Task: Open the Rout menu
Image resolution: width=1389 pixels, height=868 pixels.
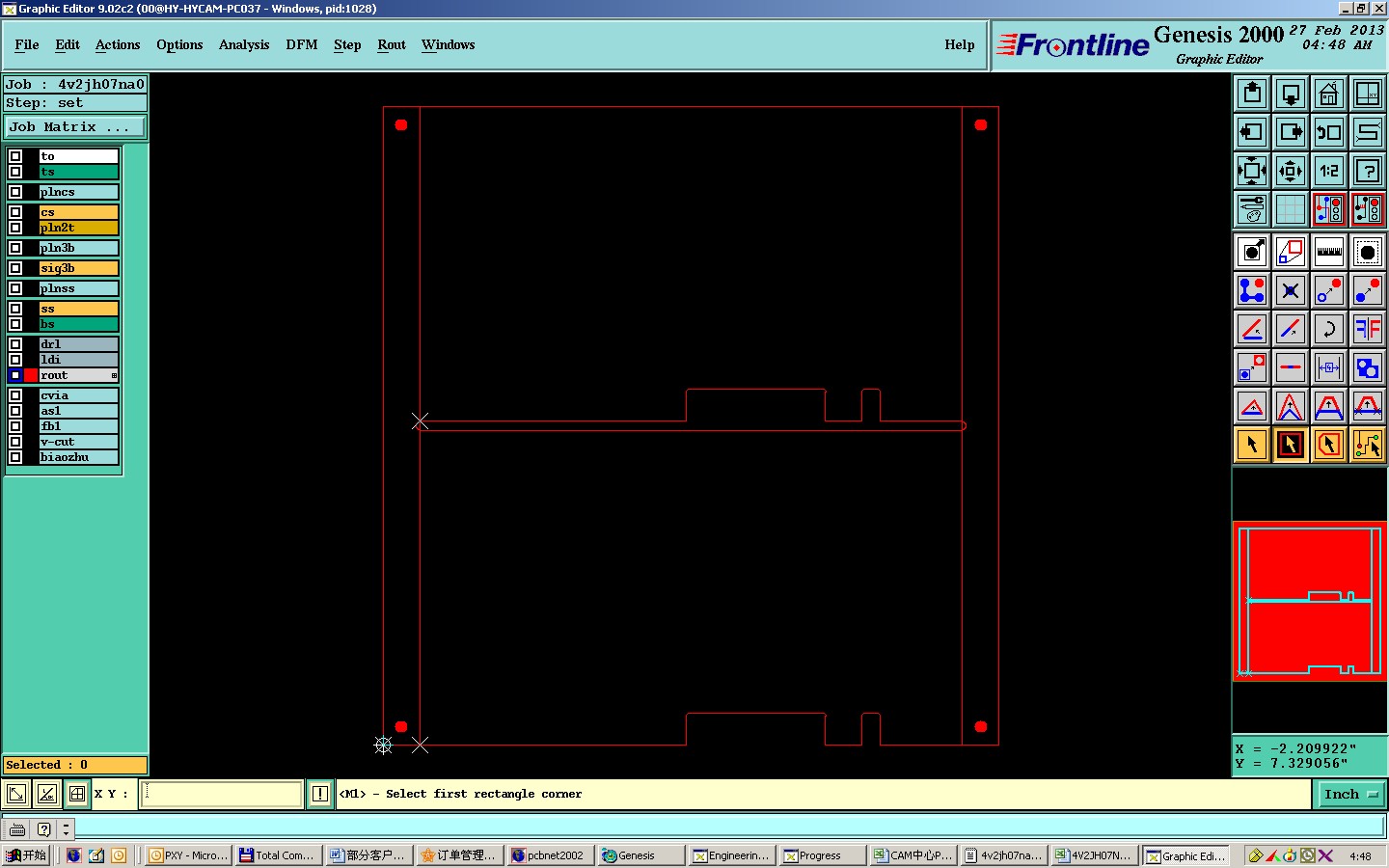Action: tap(392, 44)
